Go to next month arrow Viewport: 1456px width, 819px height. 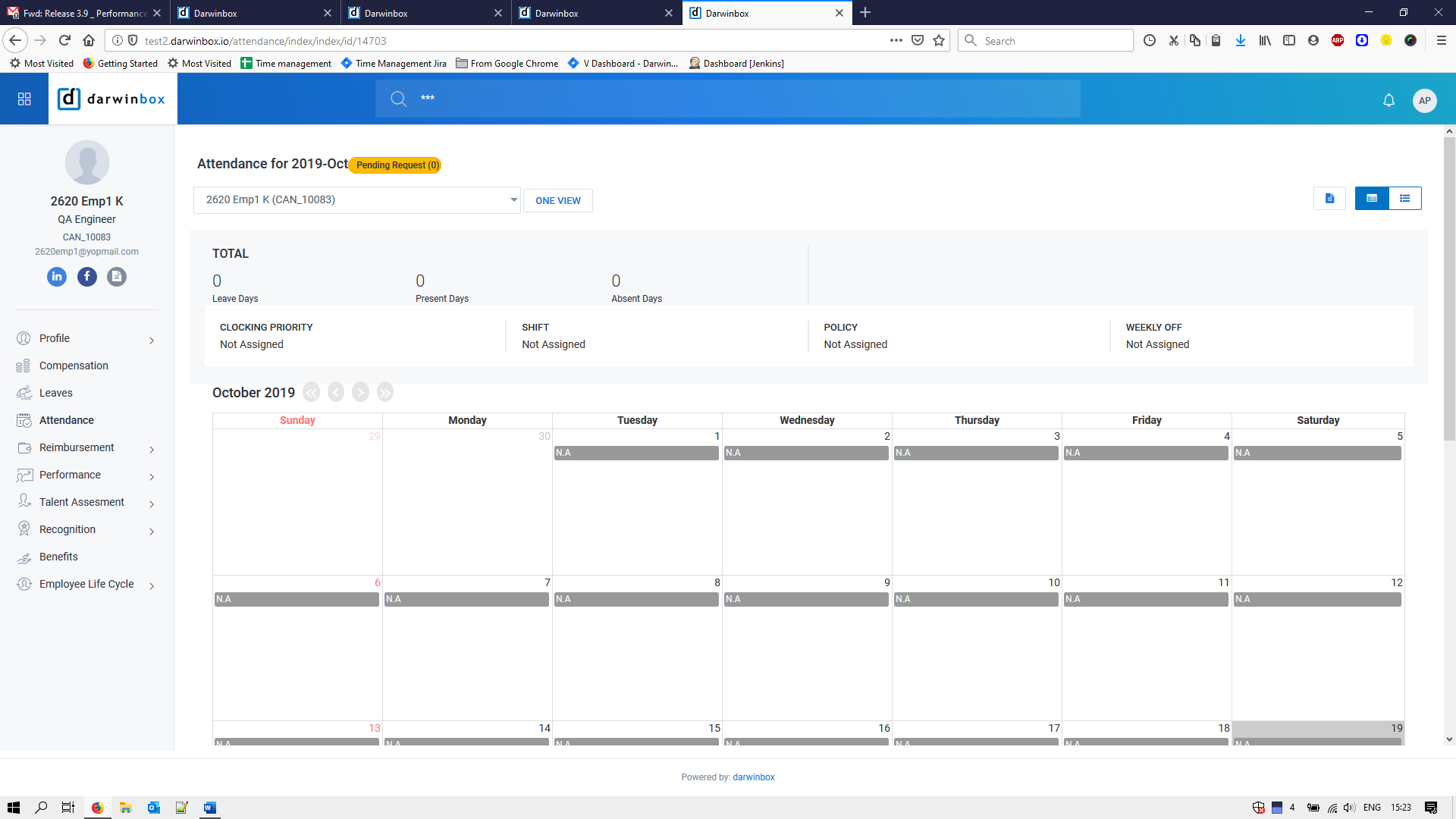360,392
